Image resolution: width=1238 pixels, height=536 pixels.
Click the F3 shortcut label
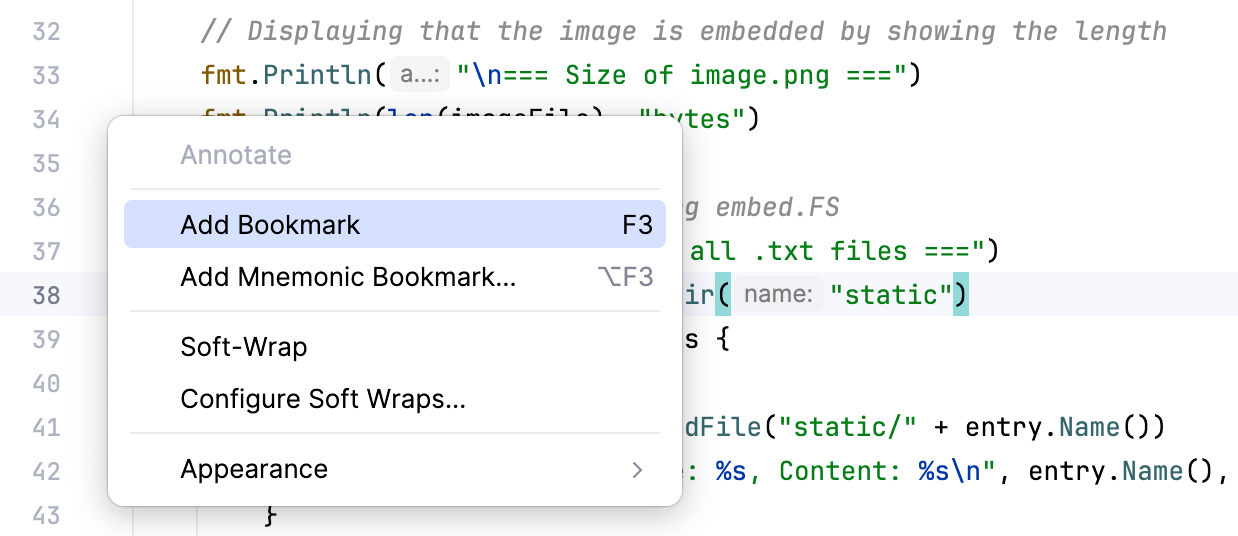[638, 225]
